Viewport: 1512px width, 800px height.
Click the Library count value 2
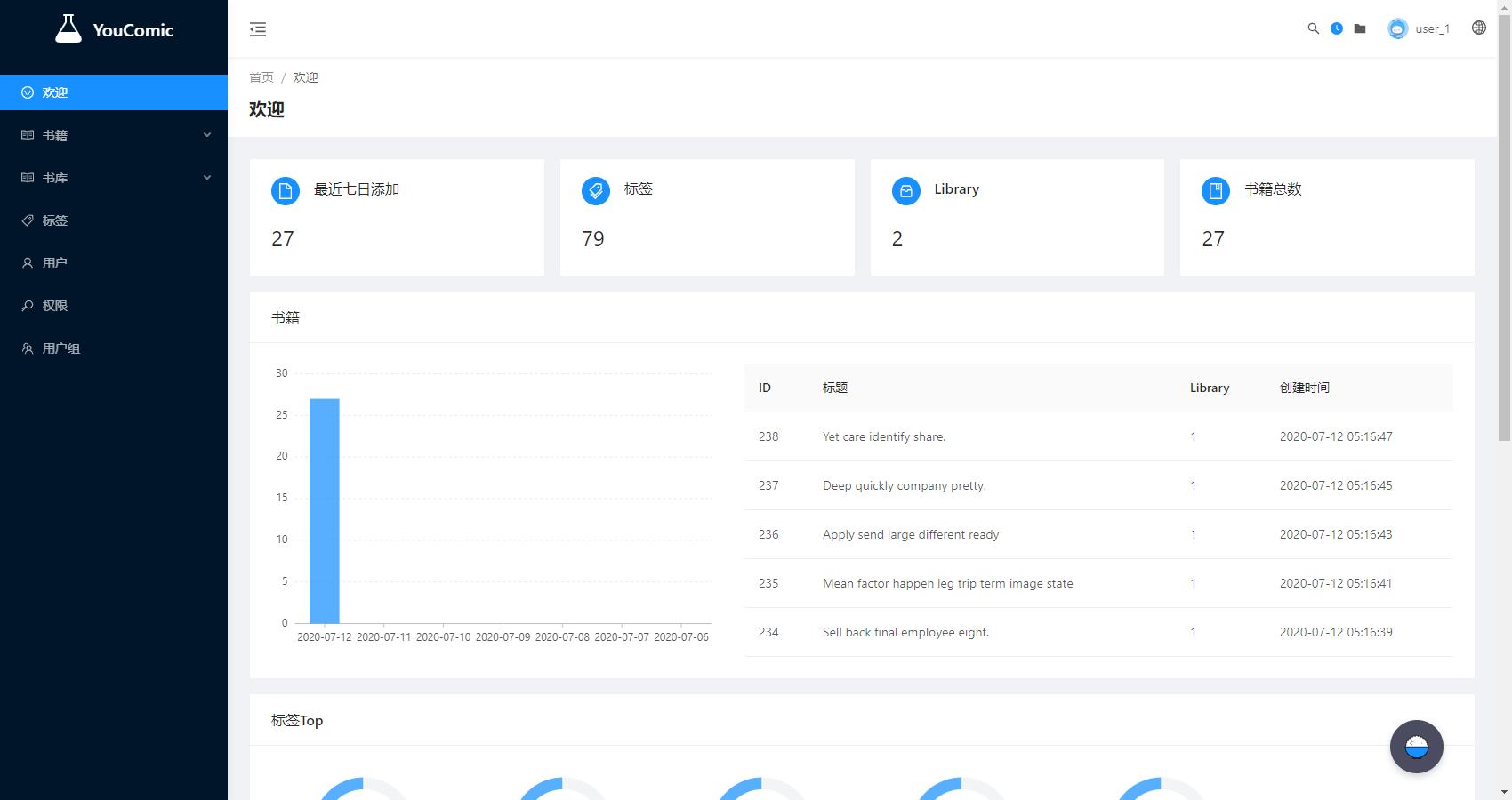coord(897,239)
